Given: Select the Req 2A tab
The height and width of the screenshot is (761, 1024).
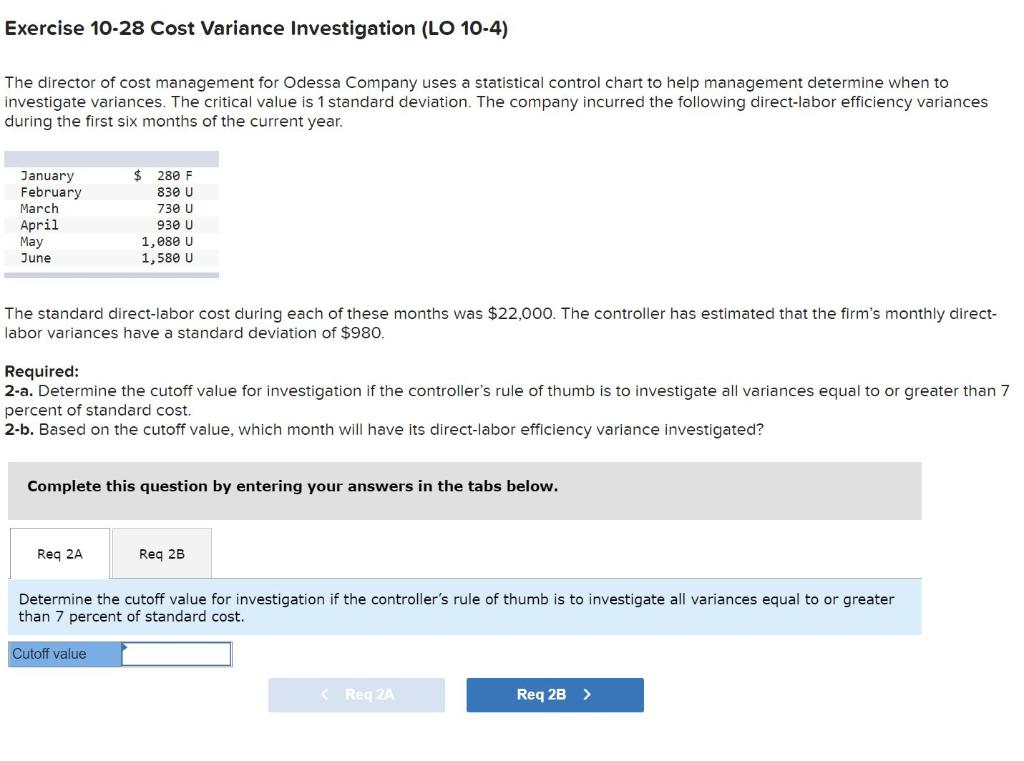Looking at the screenshot, I should (58, 553).
